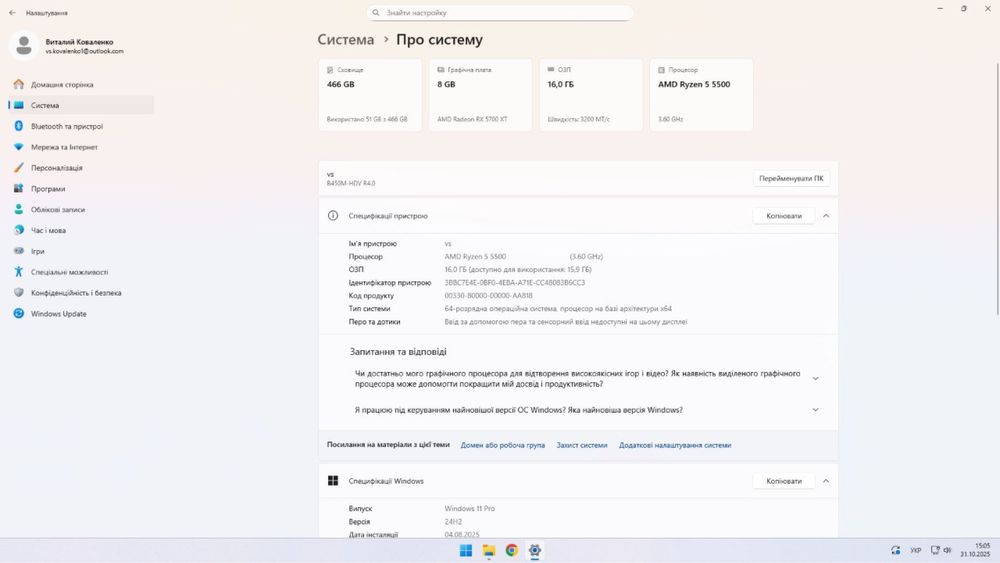Open Мережа та Інтернет network icon

[18, 147]
